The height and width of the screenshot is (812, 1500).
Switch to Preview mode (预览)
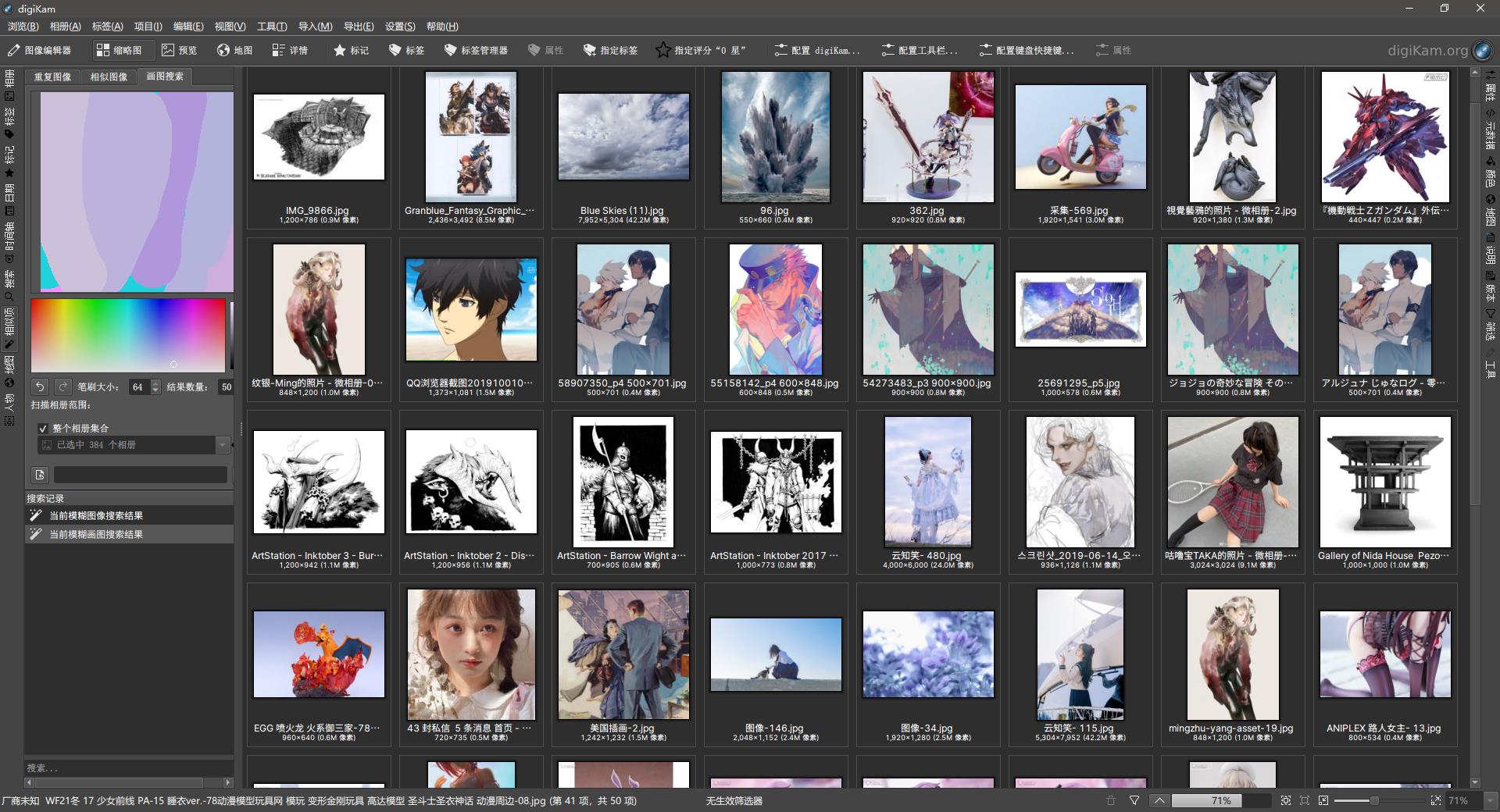[179, 50]
